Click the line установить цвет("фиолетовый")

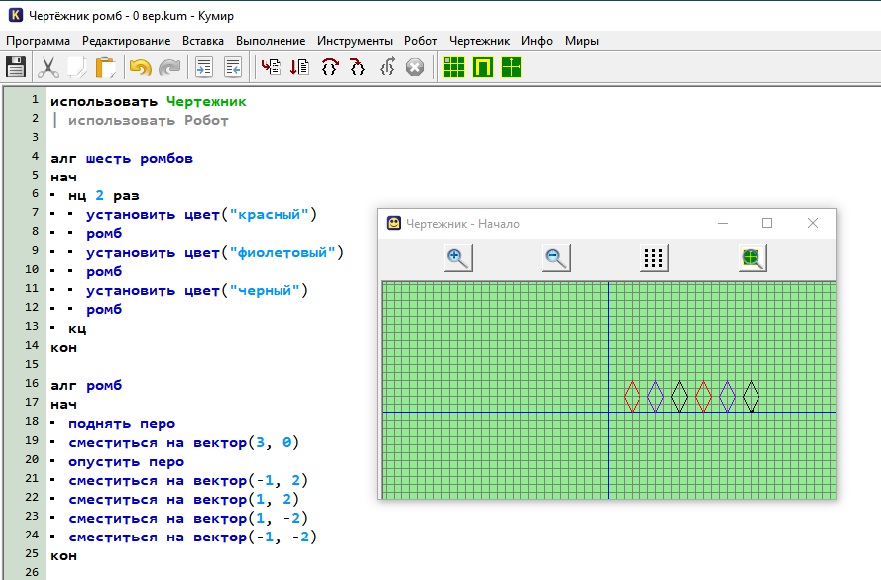tap(215, 252)
